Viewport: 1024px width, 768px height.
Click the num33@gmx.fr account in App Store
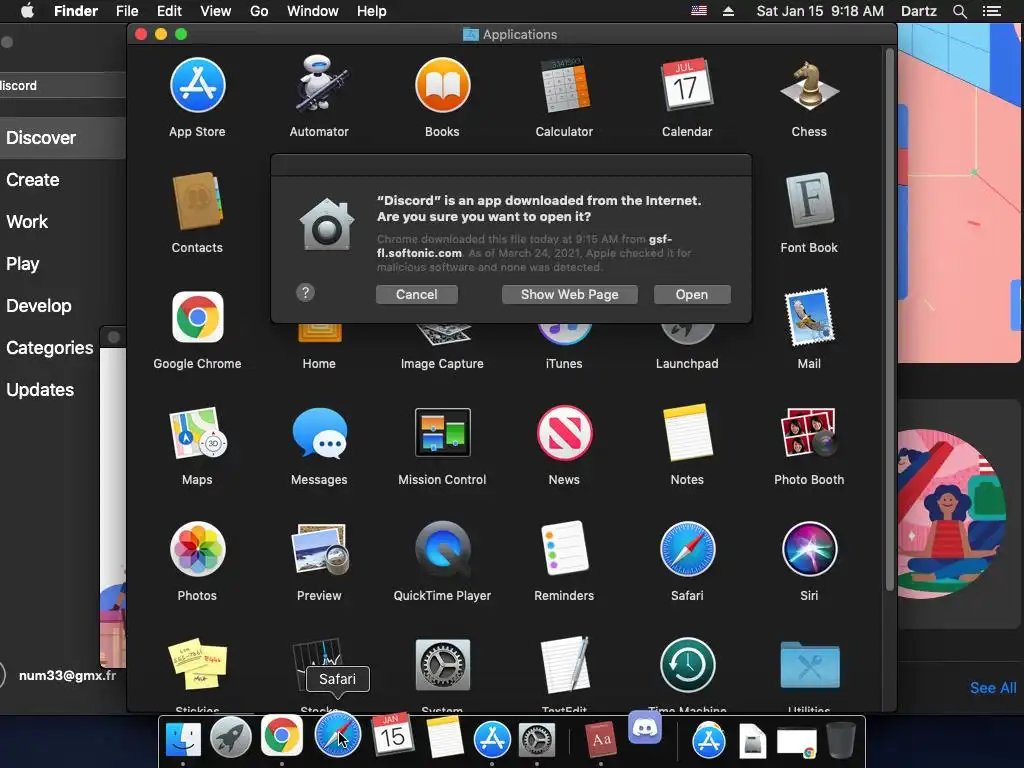pyautogui.click(x=67, y=675)
